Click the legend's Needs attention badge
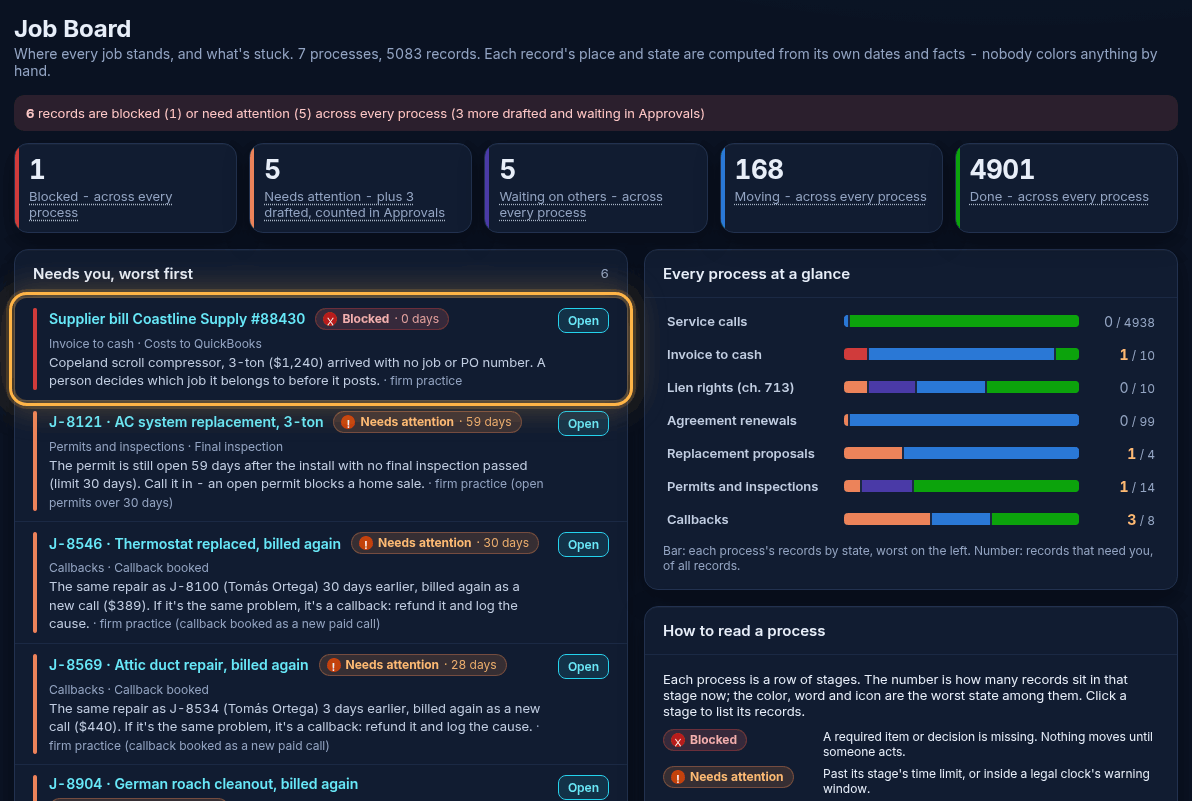Viewport: 1192px width, 801px height. point(728,777)
